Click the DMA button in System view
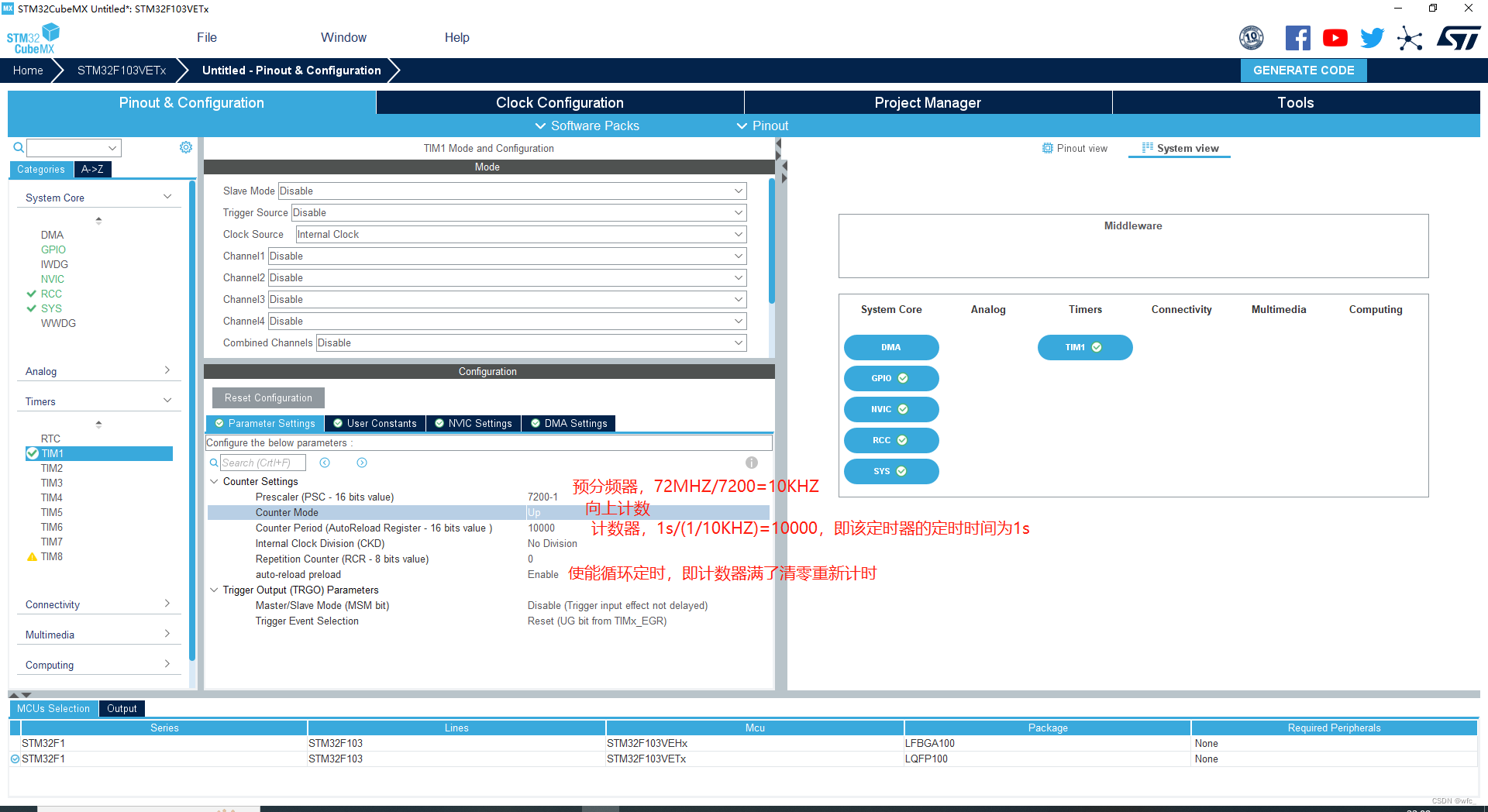The image size is (1488, 812). (891, 347)
